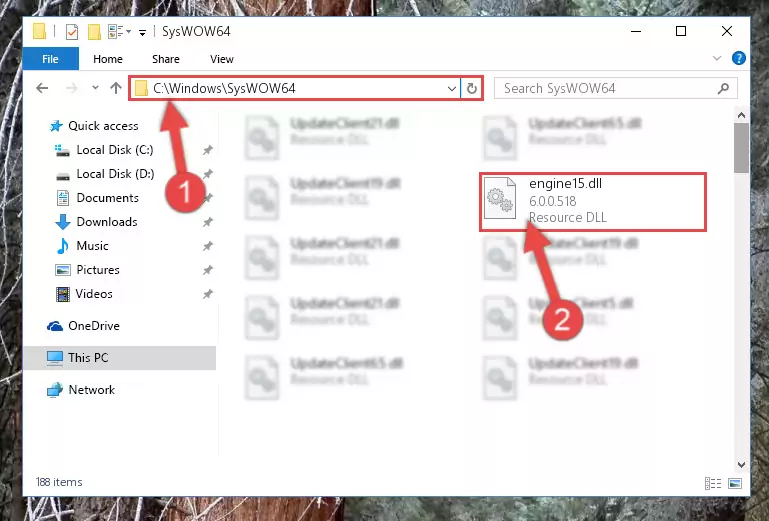Switch to the Share ribbon tab
The image size is (769, 521).
click(x=166, y=59)
